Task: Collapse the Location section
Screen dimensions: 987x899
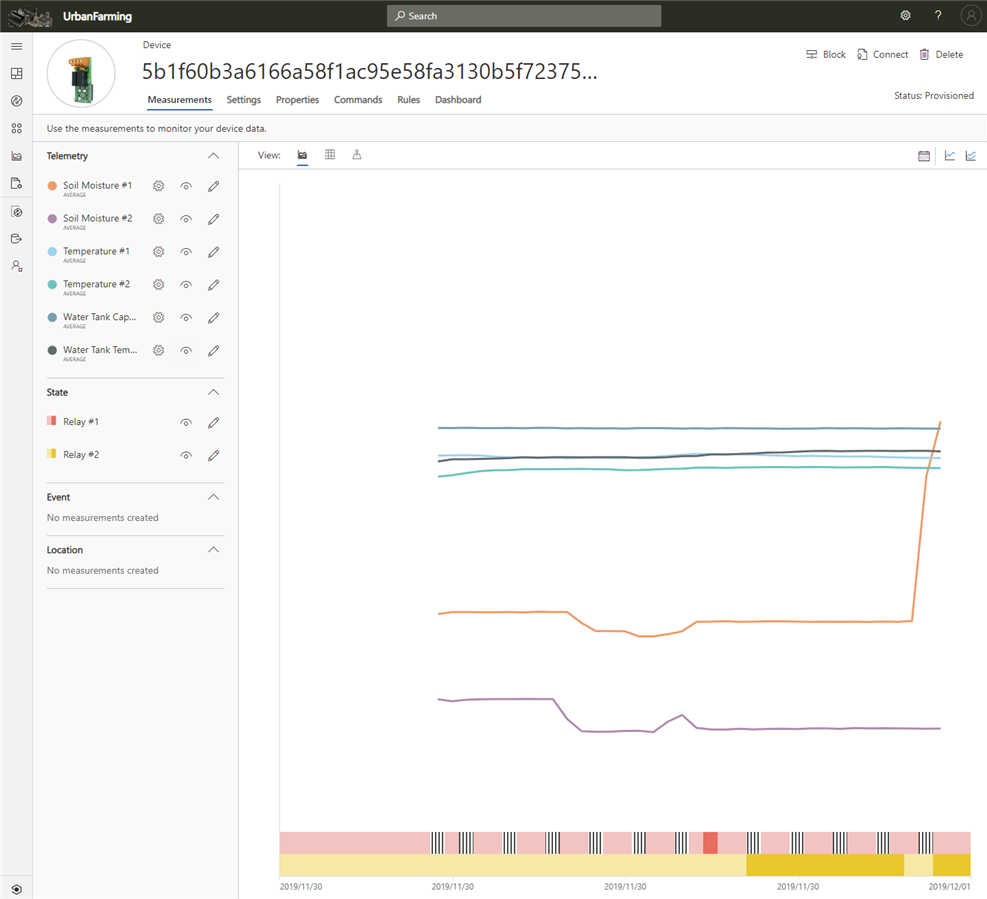Action: tap(213, 550)
